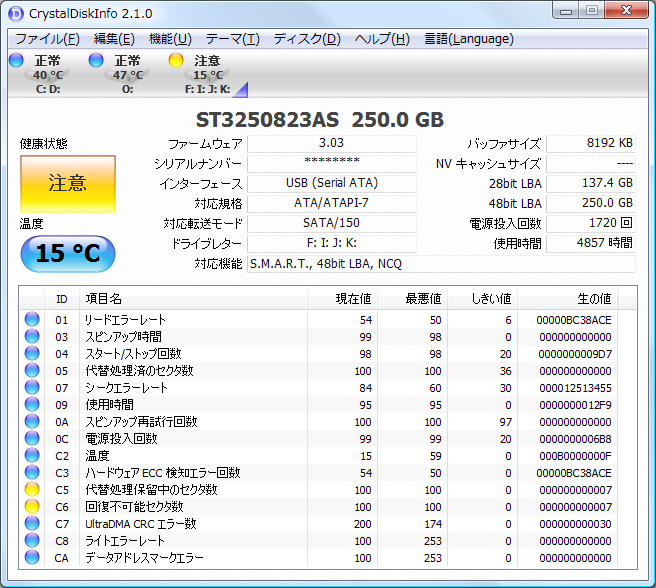Image resolution: width=656 pixels, height=588 pixels.
Task: Click raw value 00000BC38ACE in row 01
Action: 574,320
